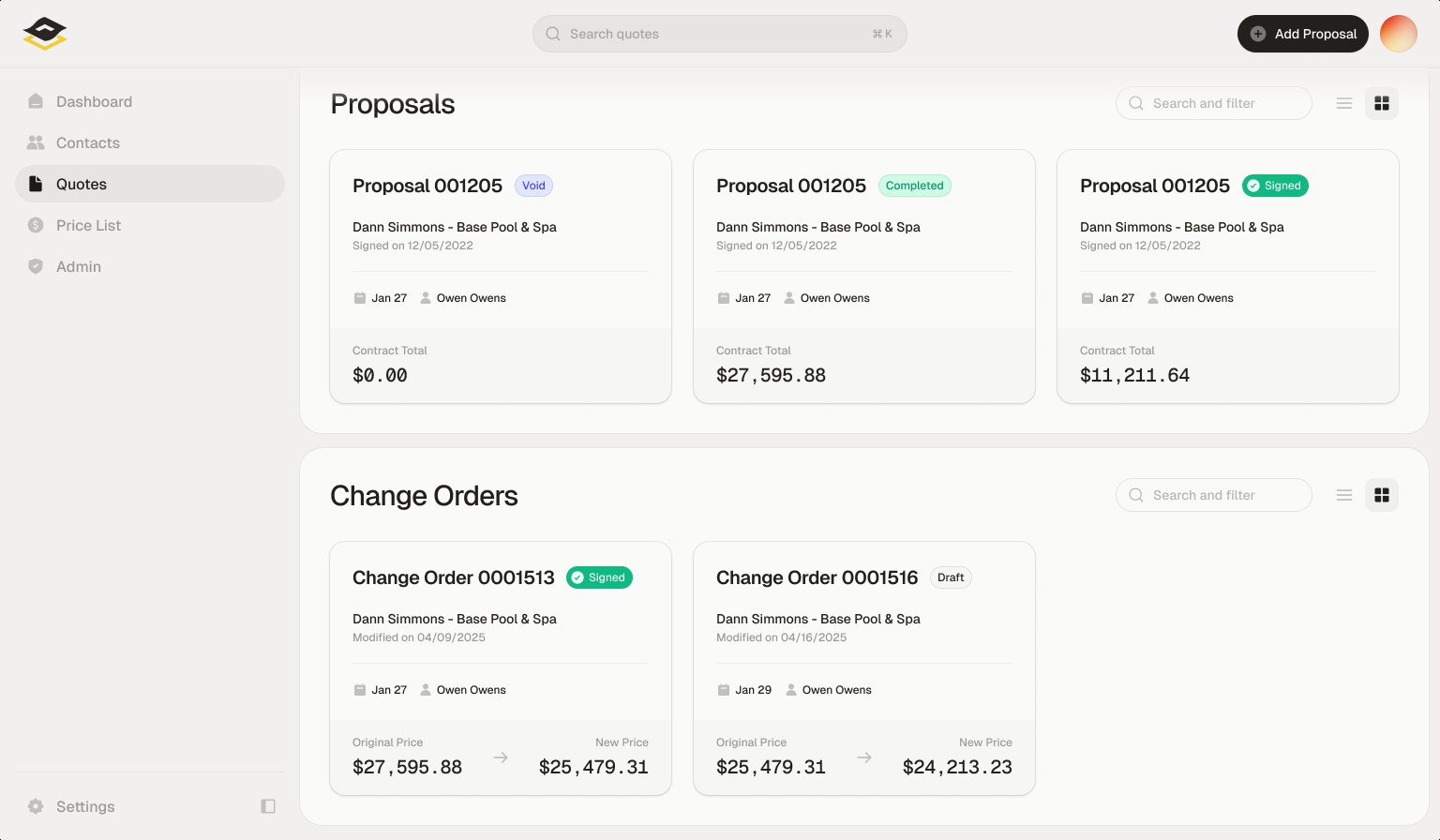Screen dimensions: 1440x840
Task: Switch Proposals section to list view
Action: tap(1344, 103)
